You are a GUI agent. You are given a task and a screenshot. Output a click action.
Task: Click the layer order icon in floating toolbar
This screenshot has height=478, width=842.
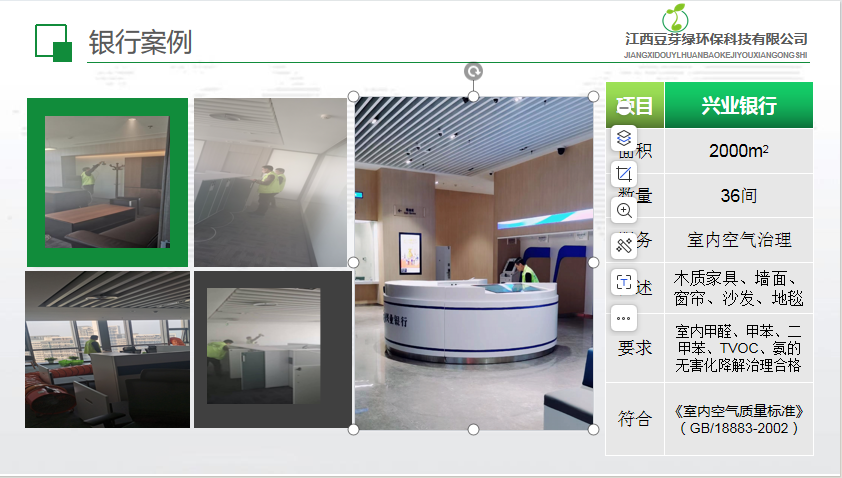pos(624,138)
